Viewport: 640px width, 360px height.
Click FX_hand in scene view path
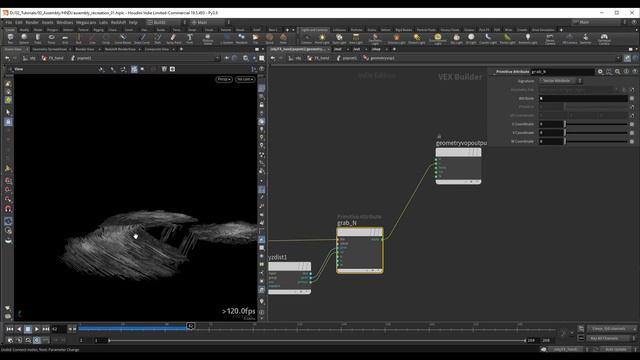[53, 58]
